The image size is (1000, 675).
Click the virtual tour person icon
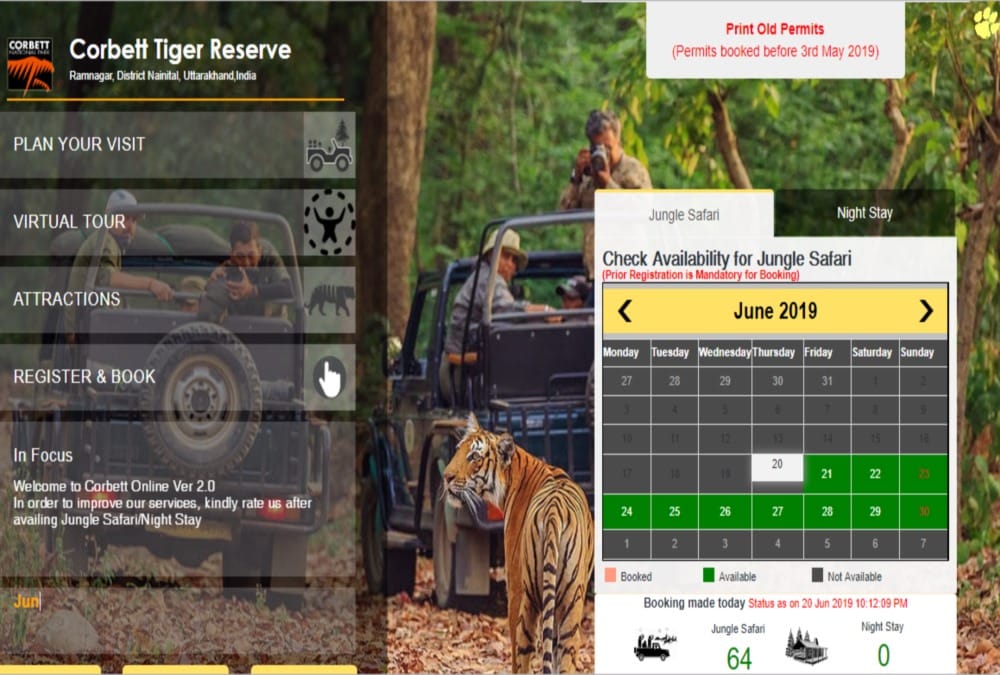(329, 222)
